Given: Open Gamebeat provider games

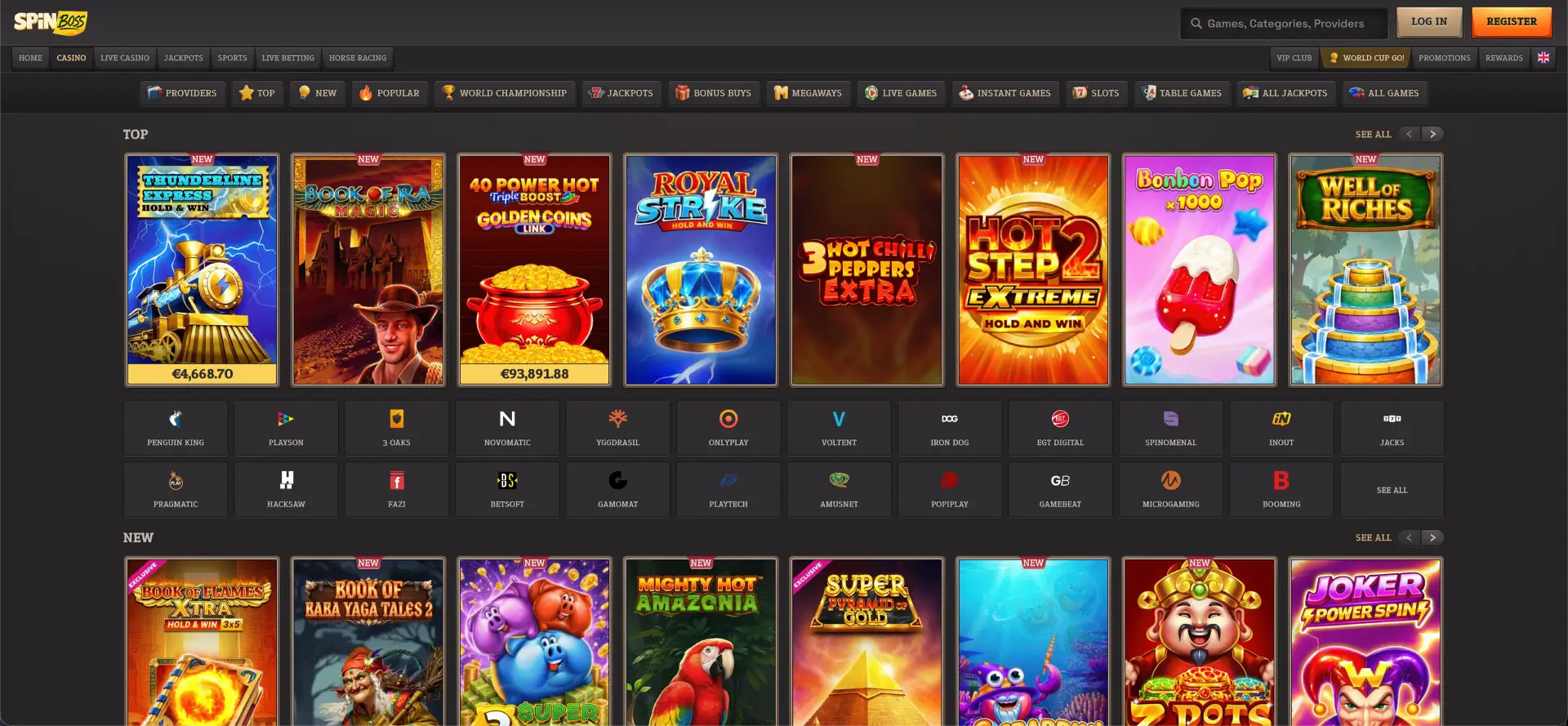Looking at the screenshot, I should click(1061, 490).
